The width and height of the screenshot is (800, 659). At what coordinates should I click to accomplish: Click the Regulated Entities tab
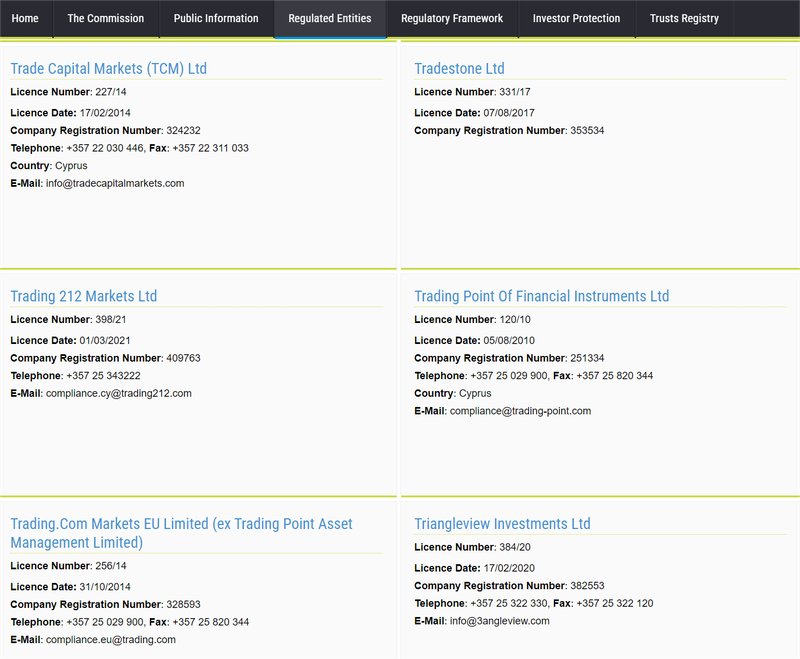click(330, 18)
